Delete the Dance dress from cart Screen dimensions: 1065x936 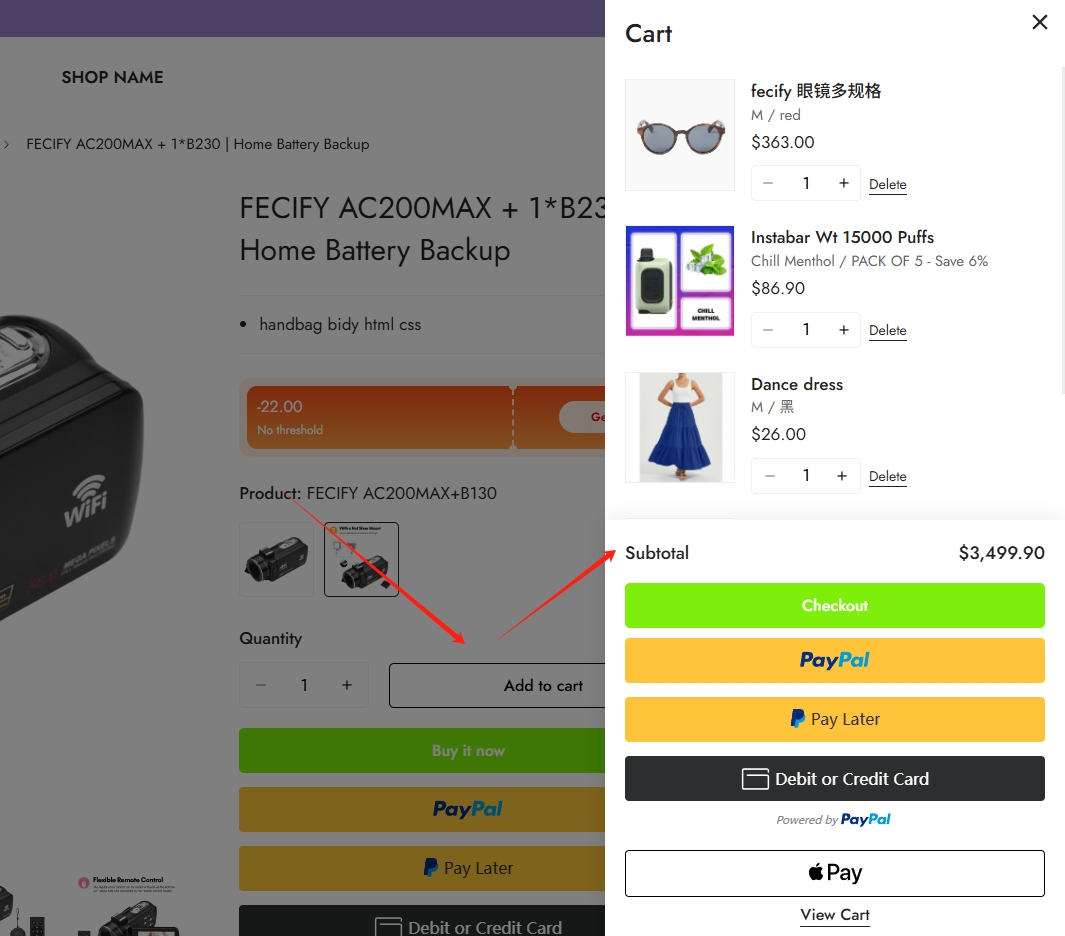[888, 477]
